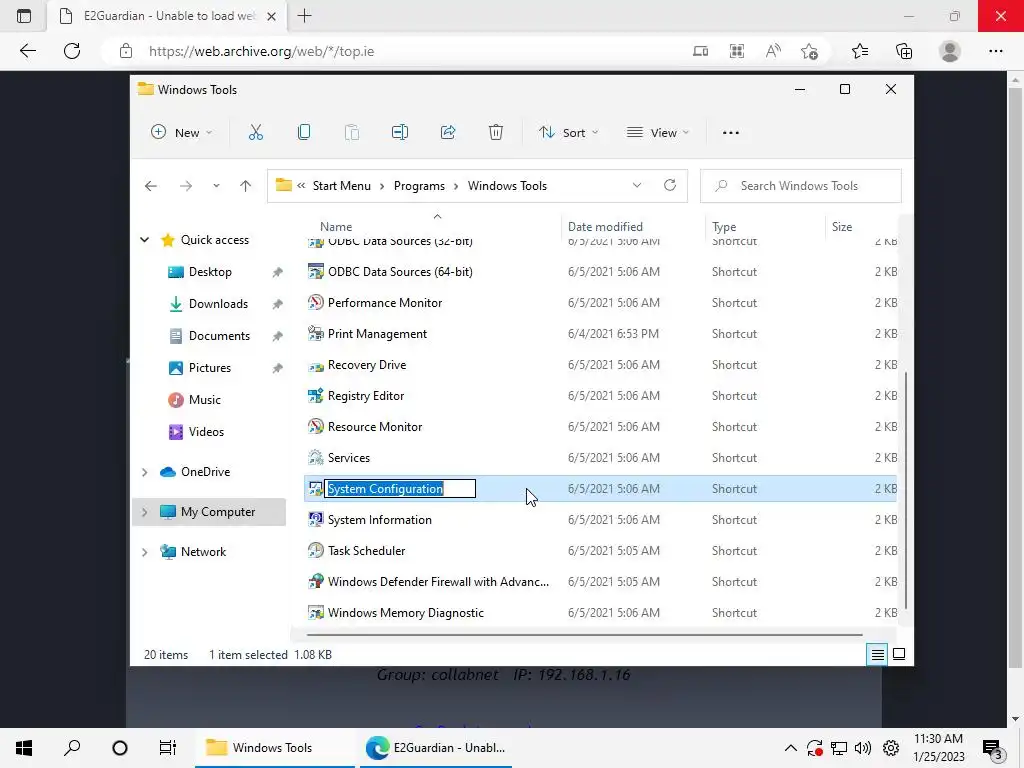The image size is (1024, 768).
Task: Select Desktop in Quick access
Action: [x=210, y=272]
